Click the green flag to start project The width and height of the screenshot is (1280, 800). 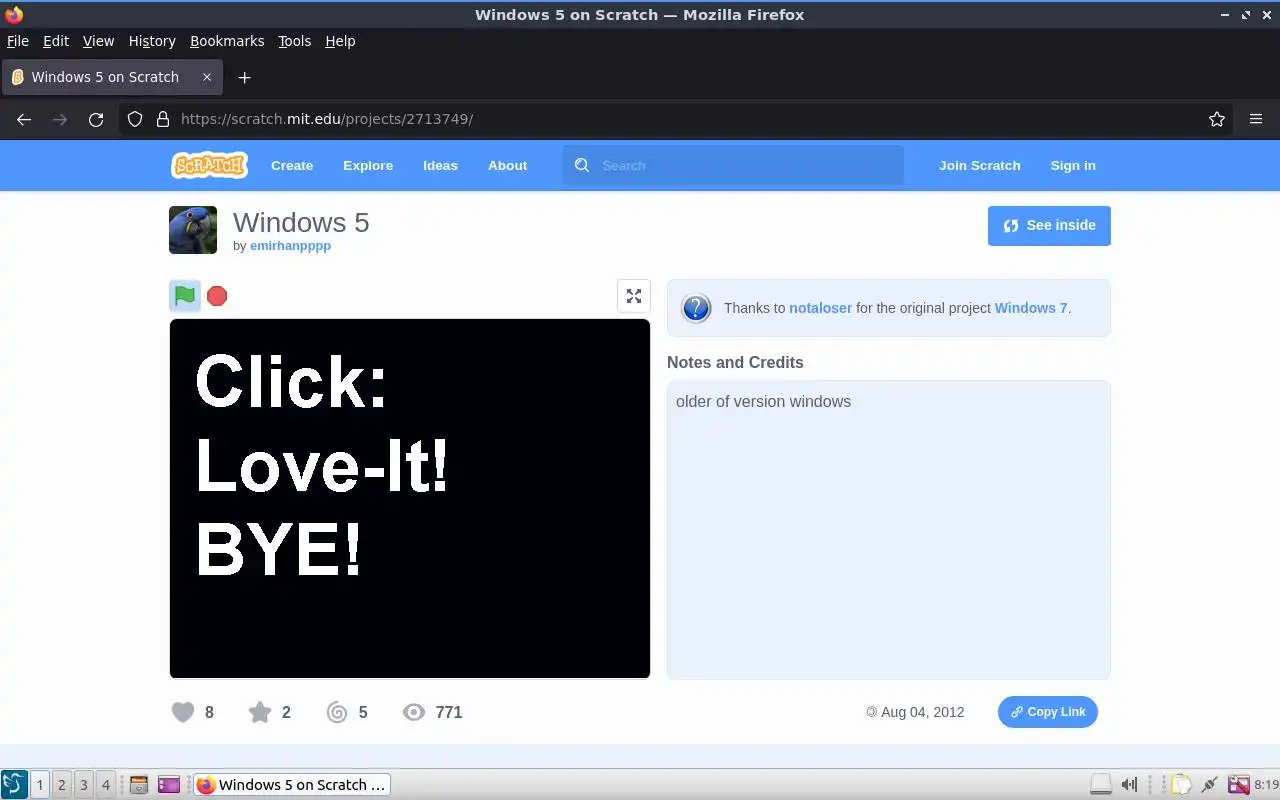coord(185,296)
